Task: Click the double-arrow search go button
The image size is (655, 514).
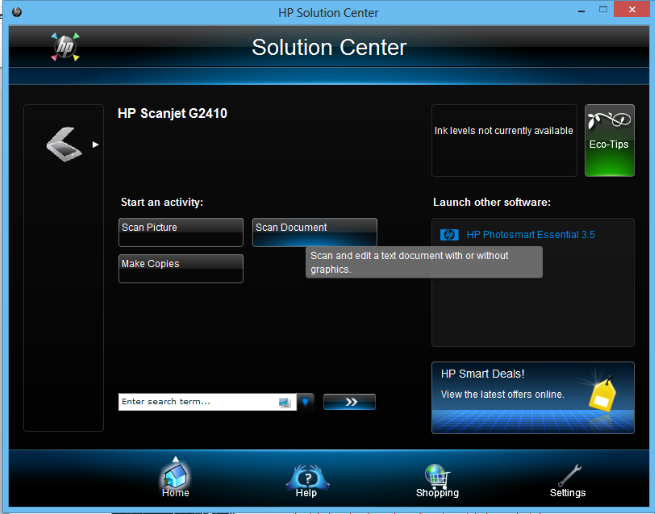Action: pyautogui.click(x=349, y=402)
